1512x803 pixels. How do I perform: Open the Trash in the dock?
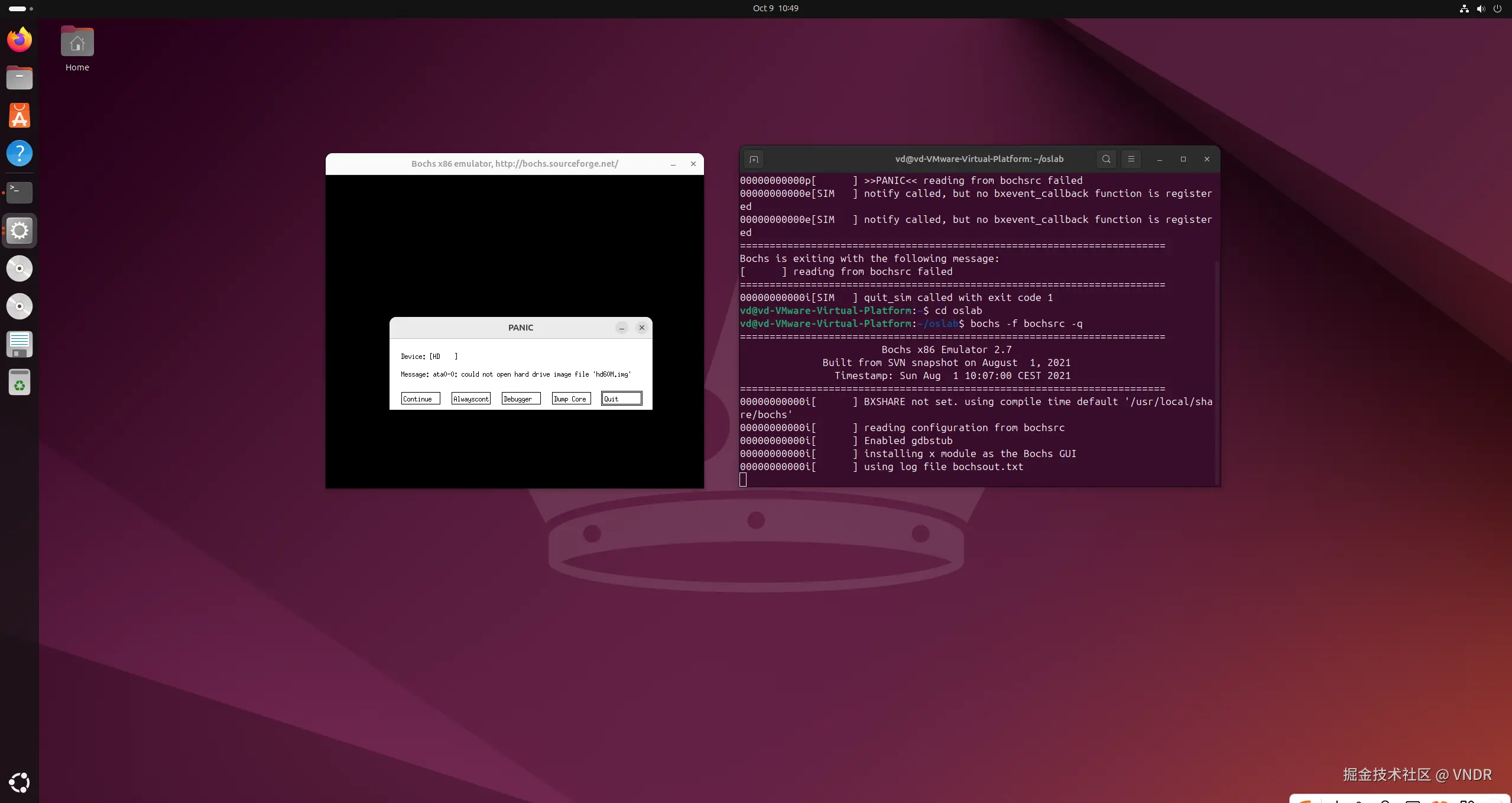point(20,383)
